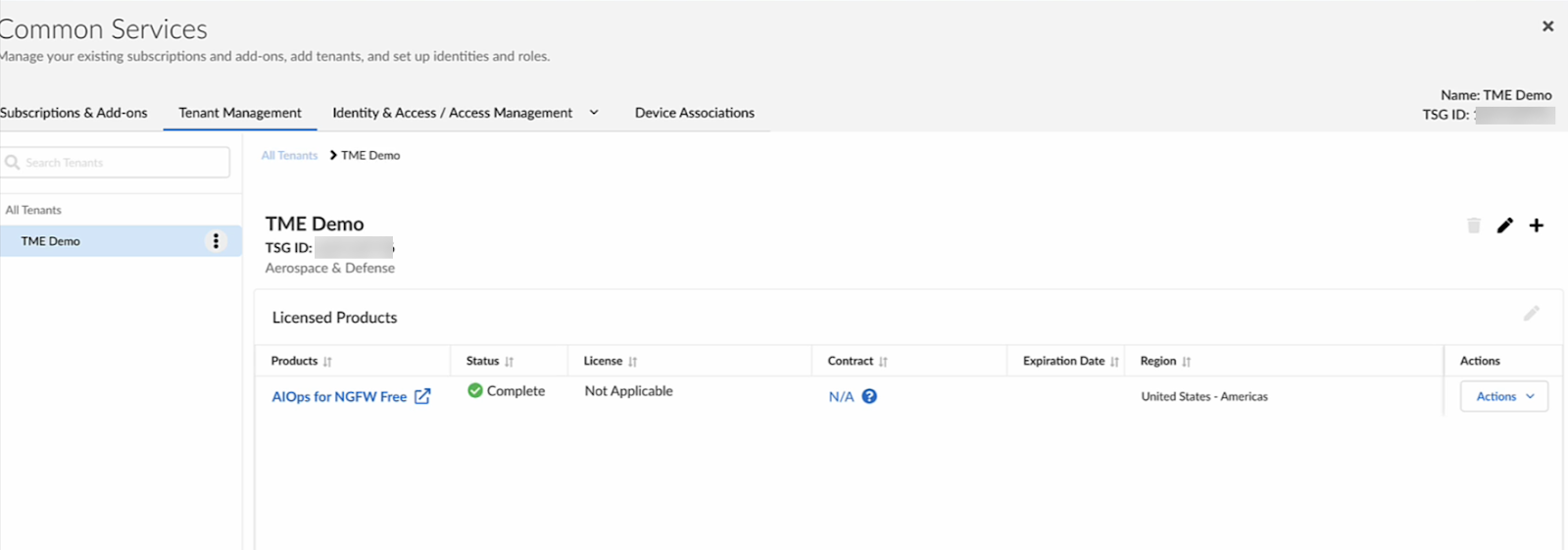Click the trash delete tenant icon
1568x550 pixels.
(1473, 225)
